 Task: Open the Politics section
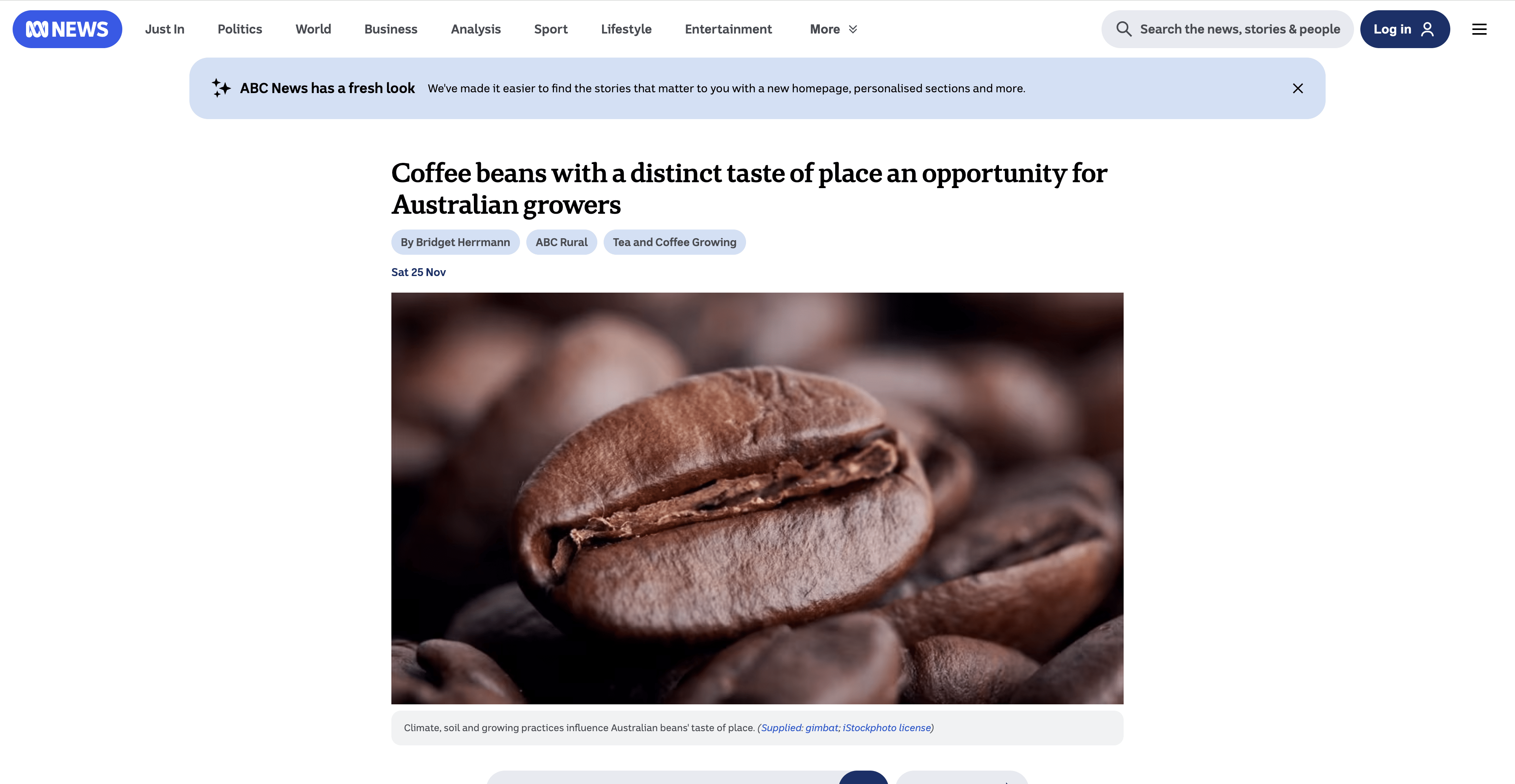pos(240,29)
